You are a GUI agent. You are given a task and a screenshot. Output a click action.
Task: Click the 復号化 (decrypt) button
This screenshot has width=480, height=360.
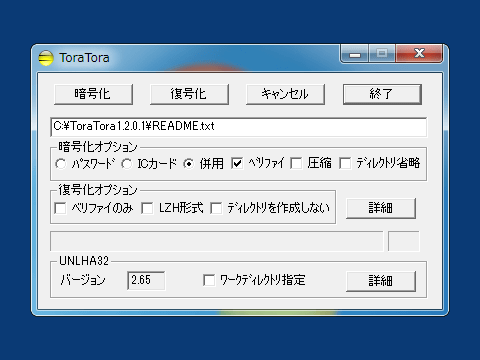(x=189, y=94)
